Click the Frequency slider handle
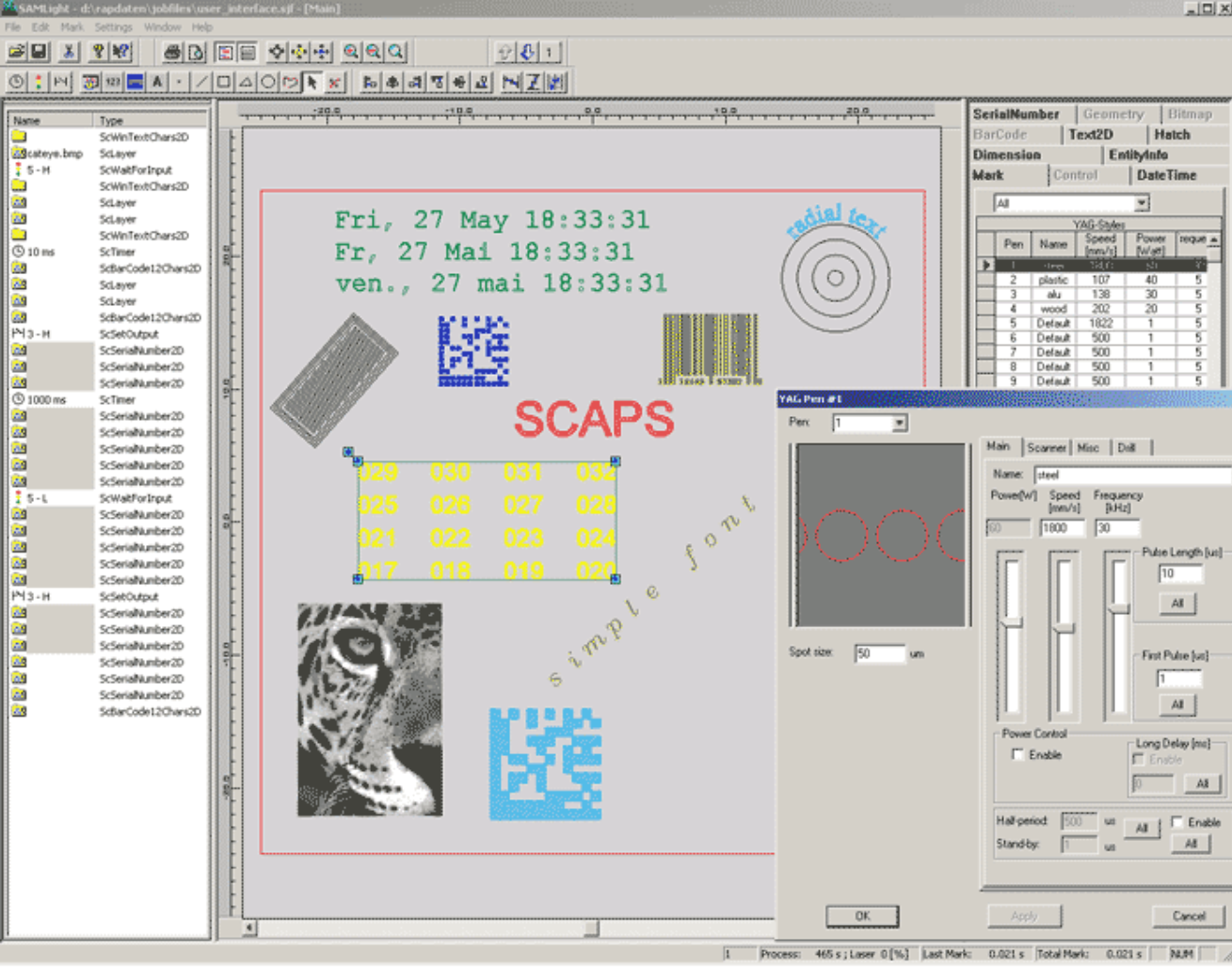The image size is (1232, 968). (x=1117, y=609)
